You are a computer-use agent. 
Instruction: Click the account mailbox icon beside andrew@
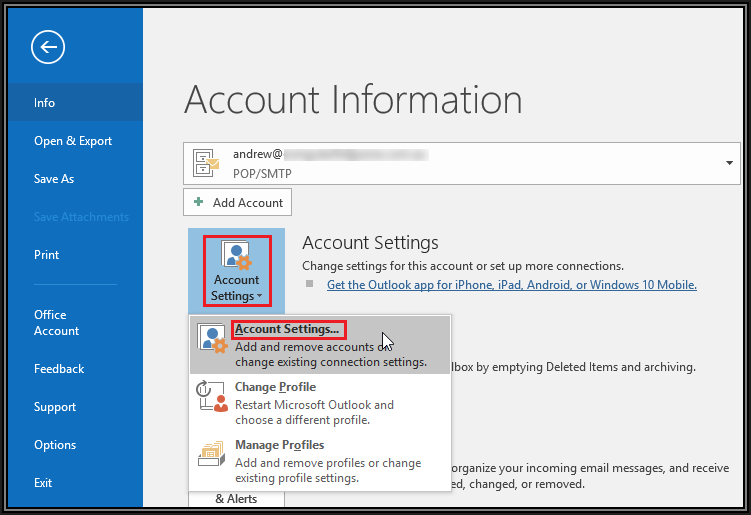click(205, 163)
